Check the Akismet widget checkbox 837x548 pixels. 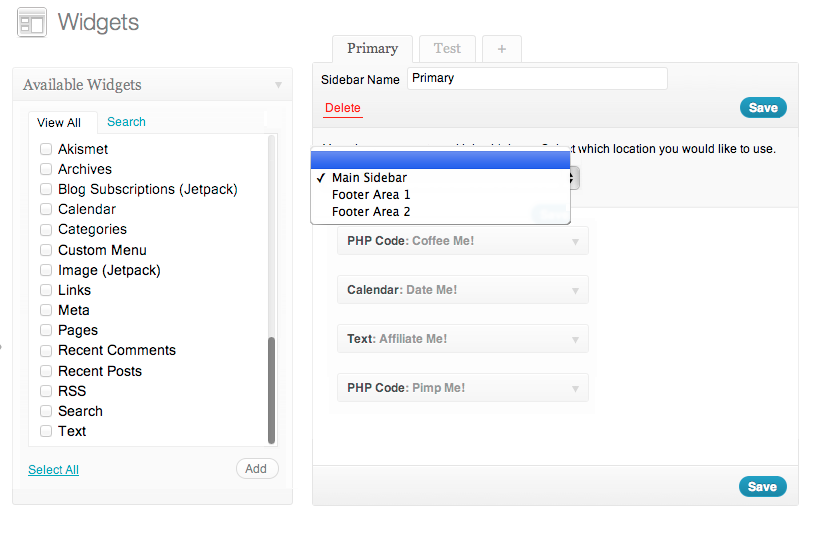point(46,149)
